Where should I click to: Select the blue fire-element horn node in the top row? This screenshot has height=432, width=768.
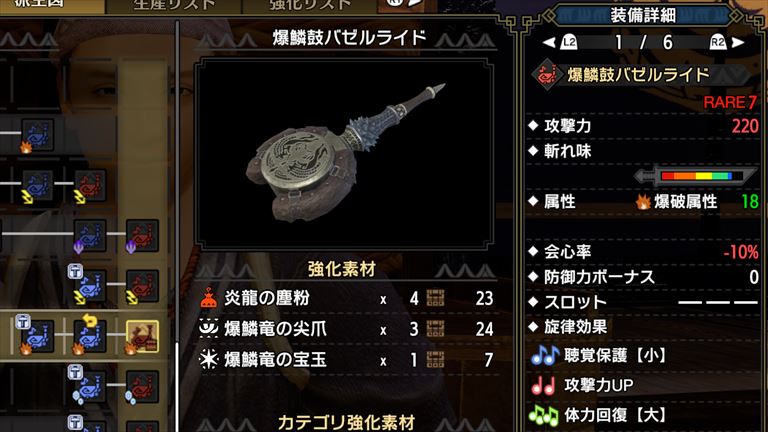(38, 135)
